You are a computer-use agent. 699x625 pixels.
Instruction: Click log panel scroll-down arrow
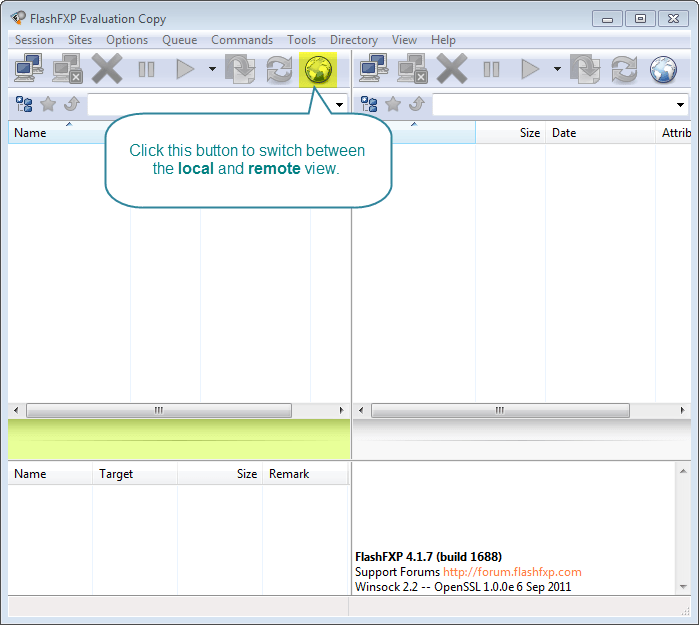tap(683, 587)
